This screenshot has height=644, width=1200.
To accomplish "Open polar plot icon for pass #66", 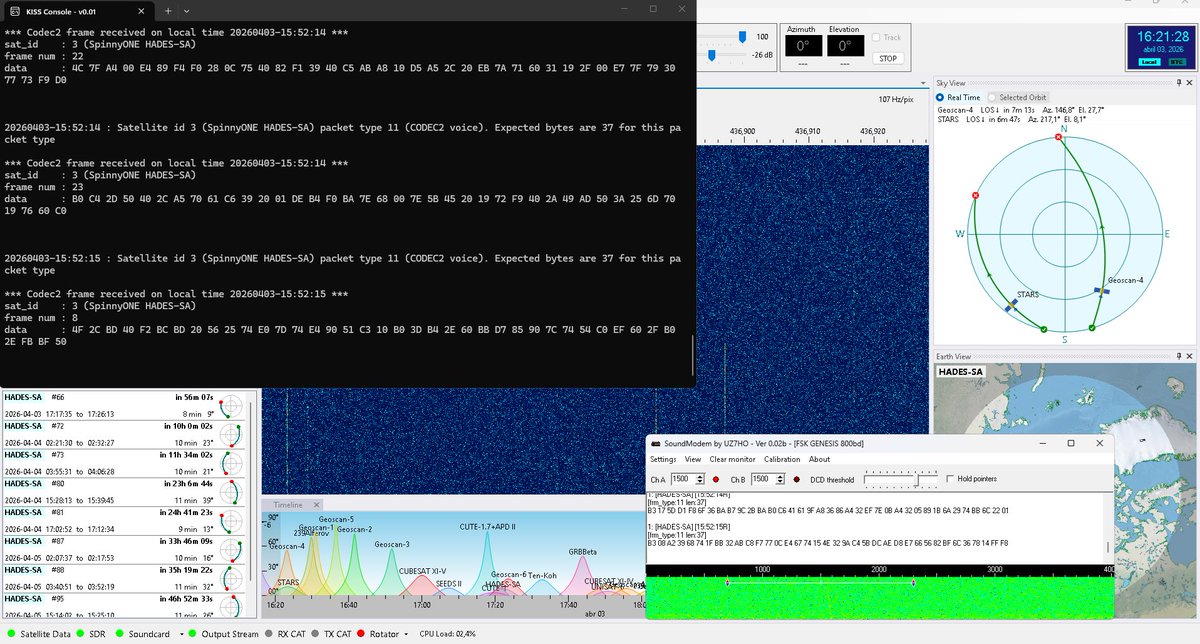I will click(x=231, y=406).
